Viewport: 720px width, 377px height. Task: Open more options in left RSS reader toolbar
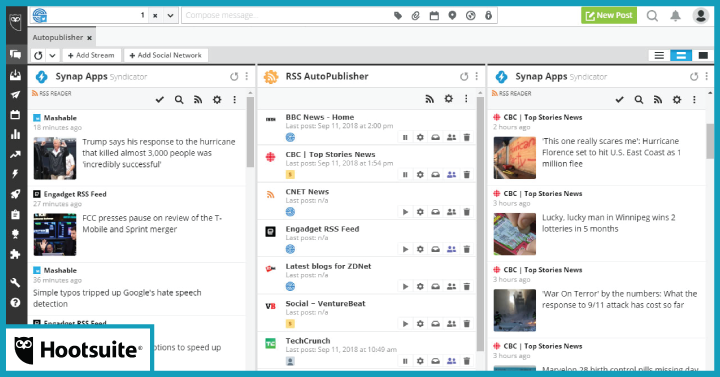tap(235, 100)
